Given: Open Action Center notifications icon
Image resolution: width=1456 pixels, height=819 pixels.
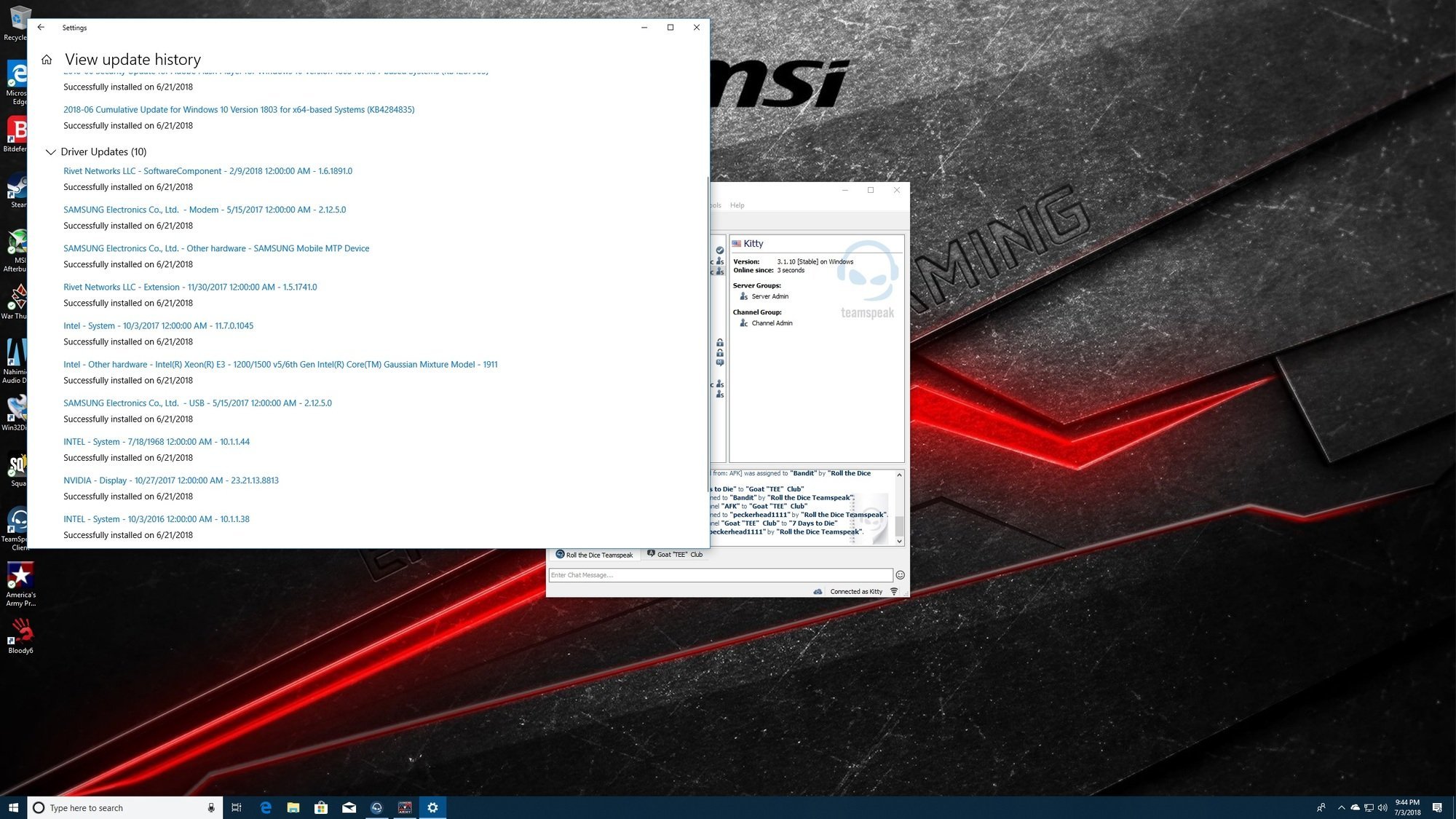Looking at the screenshot, I should pos(1437,807).
